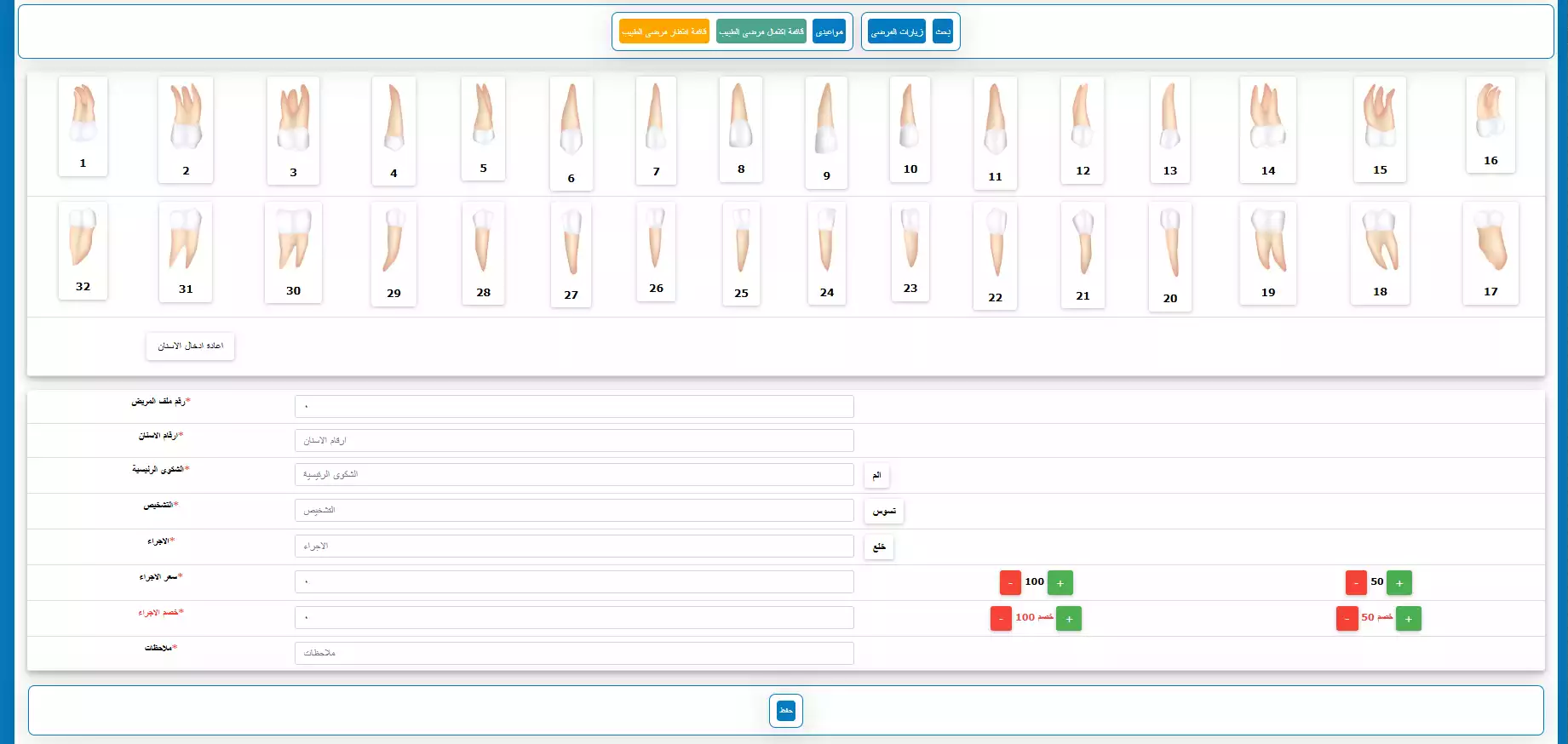The image size is (1568, 744).
Task: Focus the سعر الاجراء price field
Action: (x=574, y=581)
